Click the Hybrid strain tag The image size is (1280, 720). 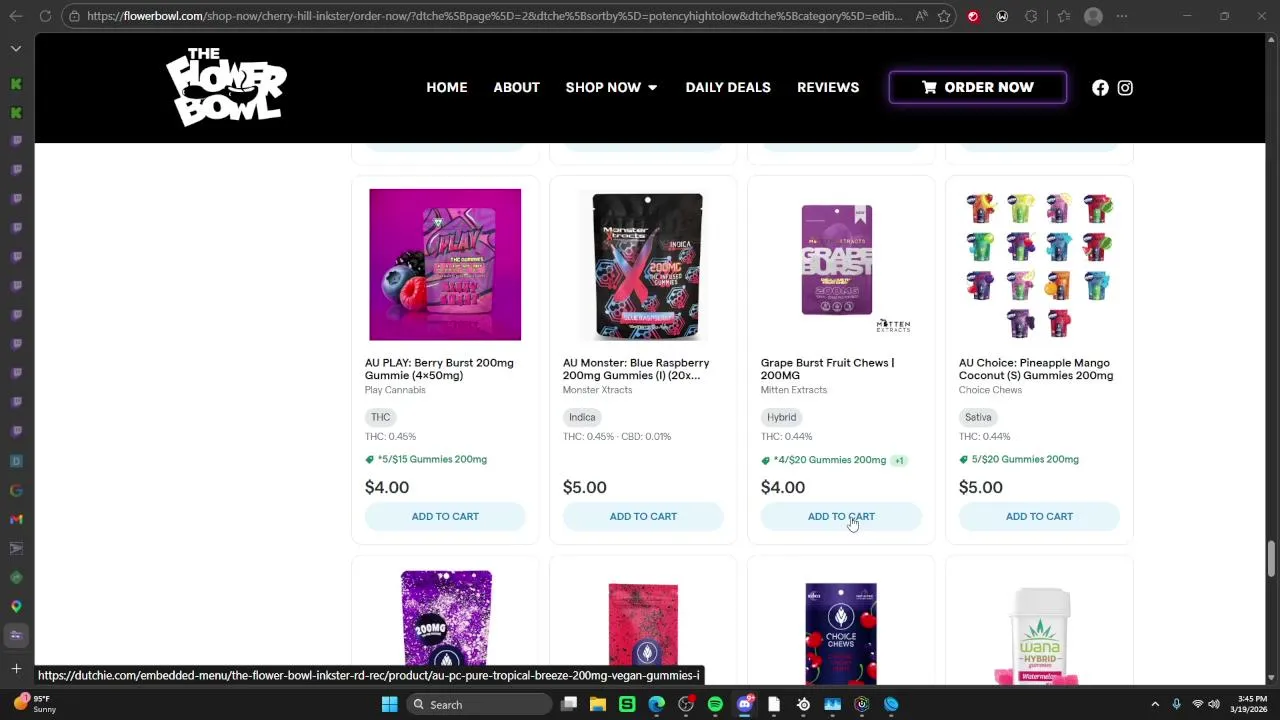pos(782,417)
